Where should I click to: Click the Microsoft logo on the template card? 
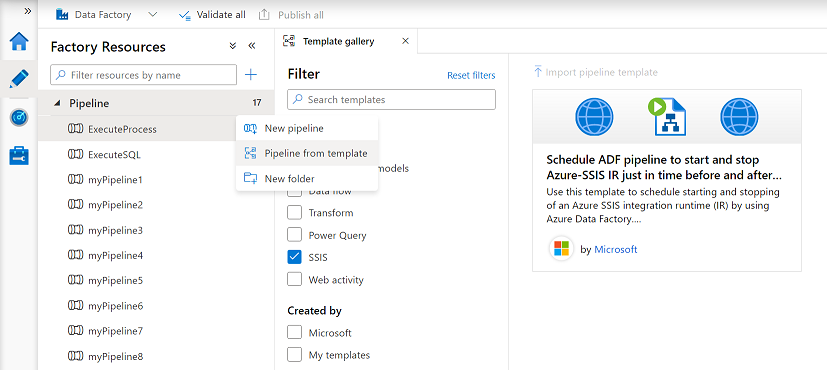coord(561,249)
